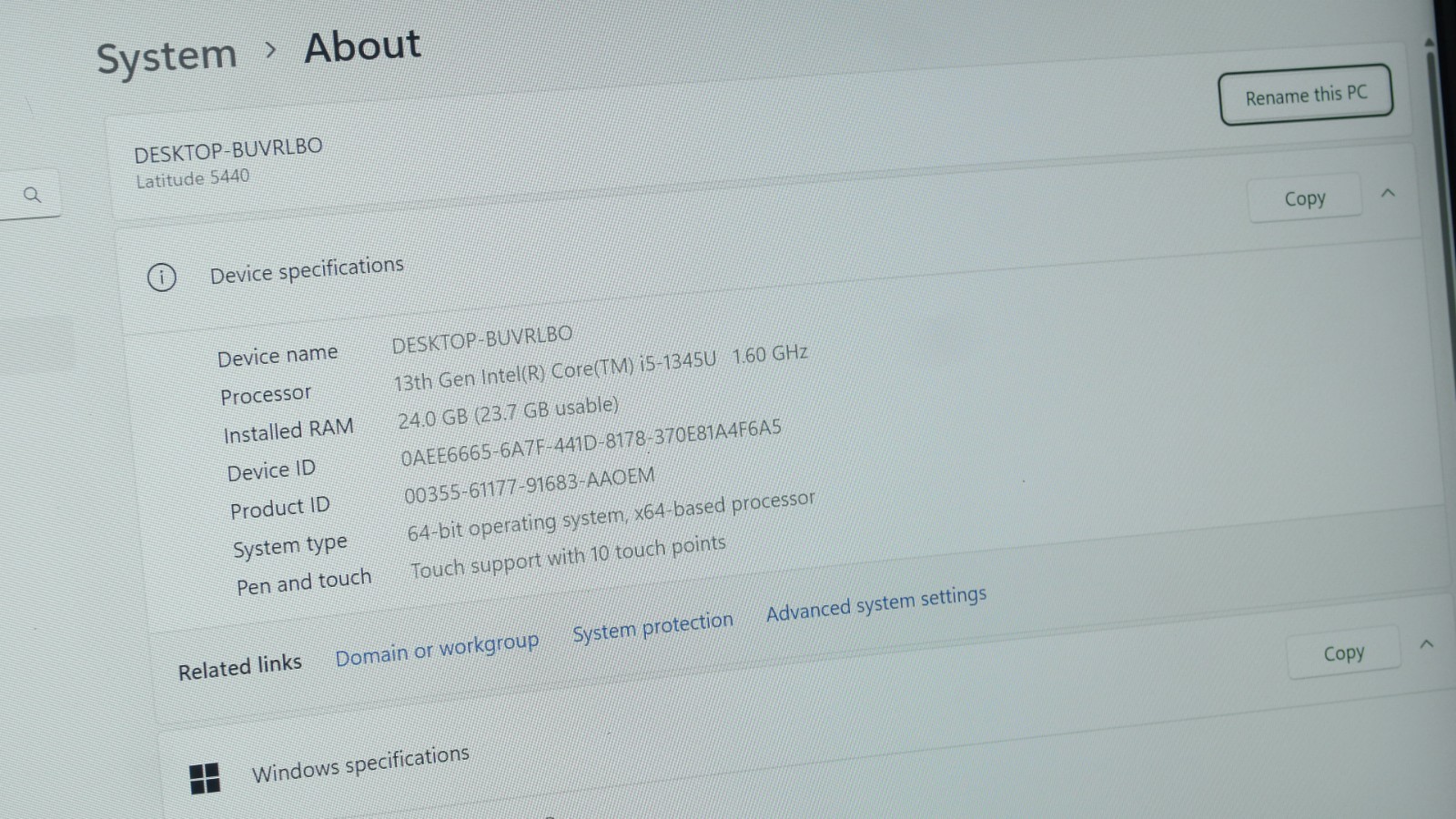Click the Processor label
1456x819 pixels.
click(266, 395)
